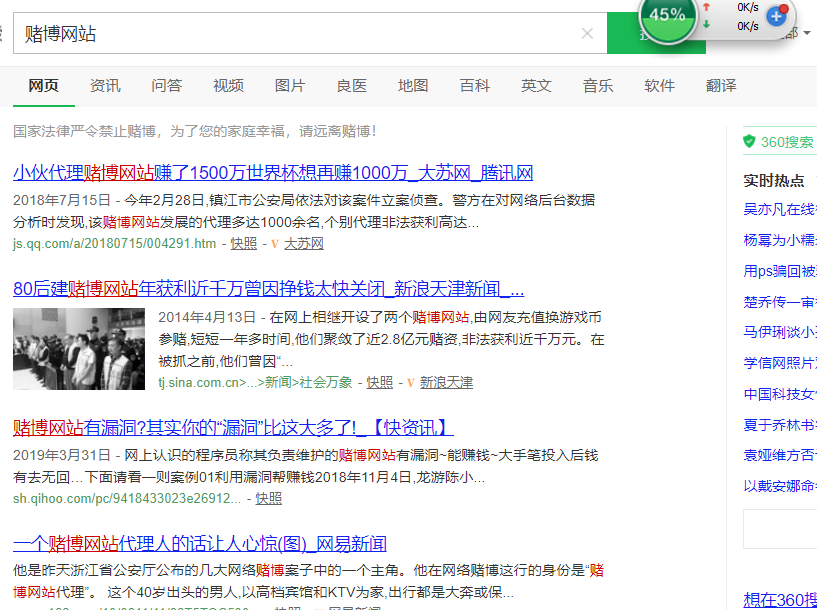This screenshot has height=610, width=817.
Task: Focus the search input containing 赌博网站
Action: pyautogui.click(x=310, y=34)
